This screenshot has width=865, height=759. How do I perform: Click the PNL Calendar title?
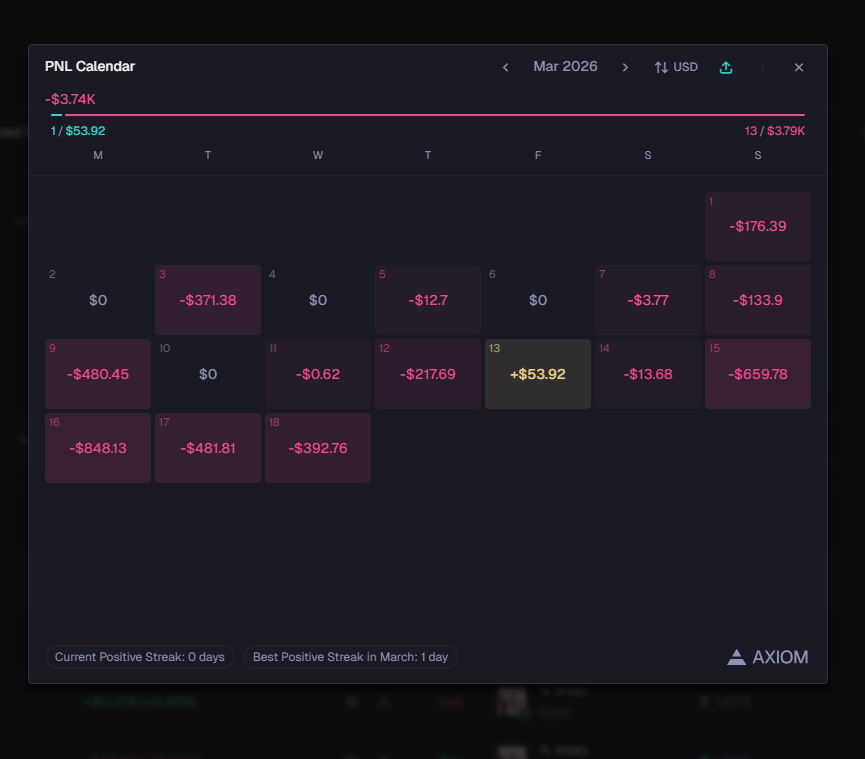90,66
